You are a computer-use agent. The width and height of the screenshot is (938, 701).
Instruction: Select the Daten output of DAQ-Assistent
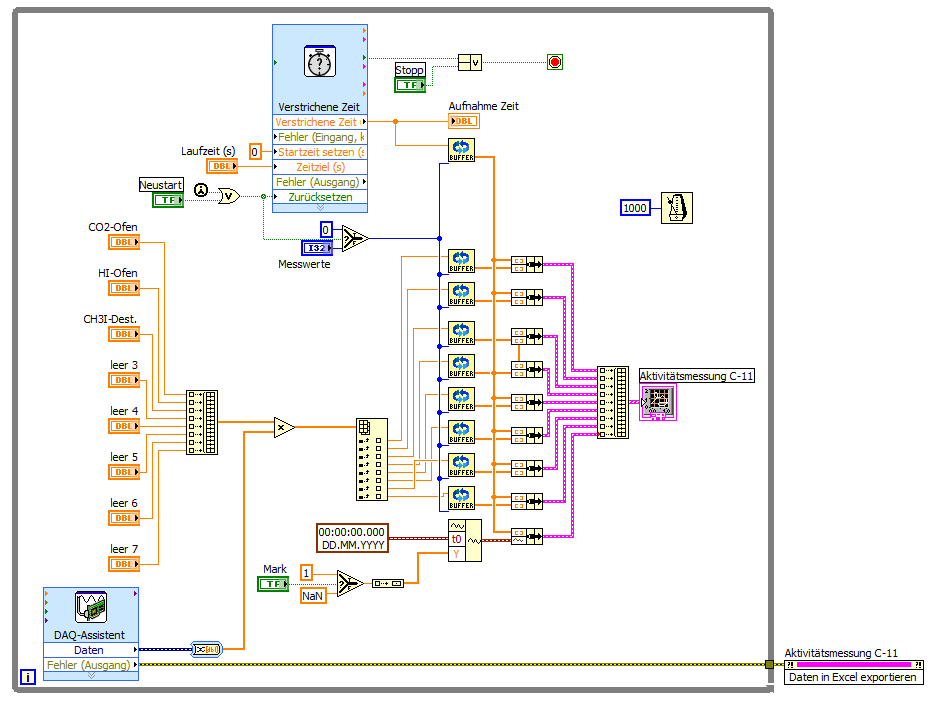tap(91, 650)
